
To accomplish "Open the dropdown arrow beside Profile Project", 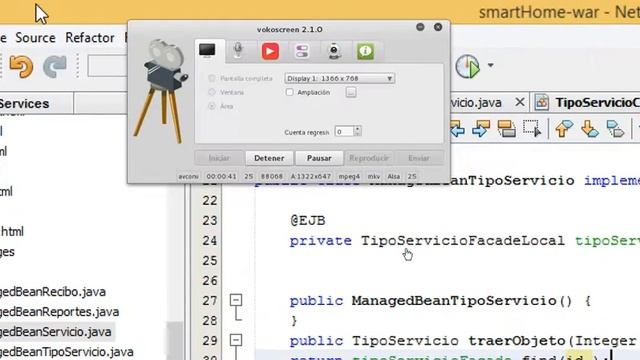I will (491, 65).
